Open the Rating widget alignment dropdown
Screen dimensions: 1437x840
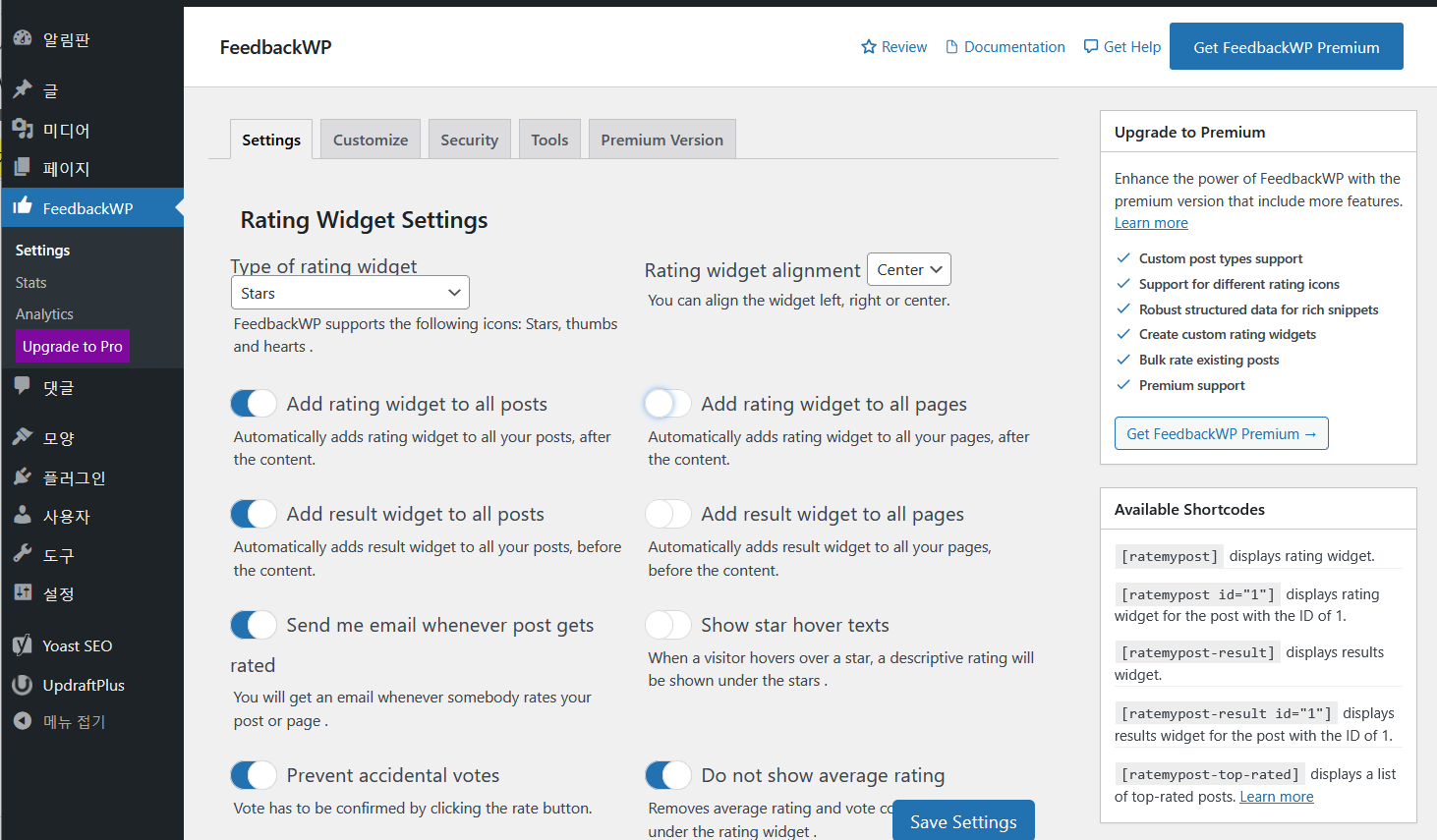pyautogui.click(x=909, y=269)
